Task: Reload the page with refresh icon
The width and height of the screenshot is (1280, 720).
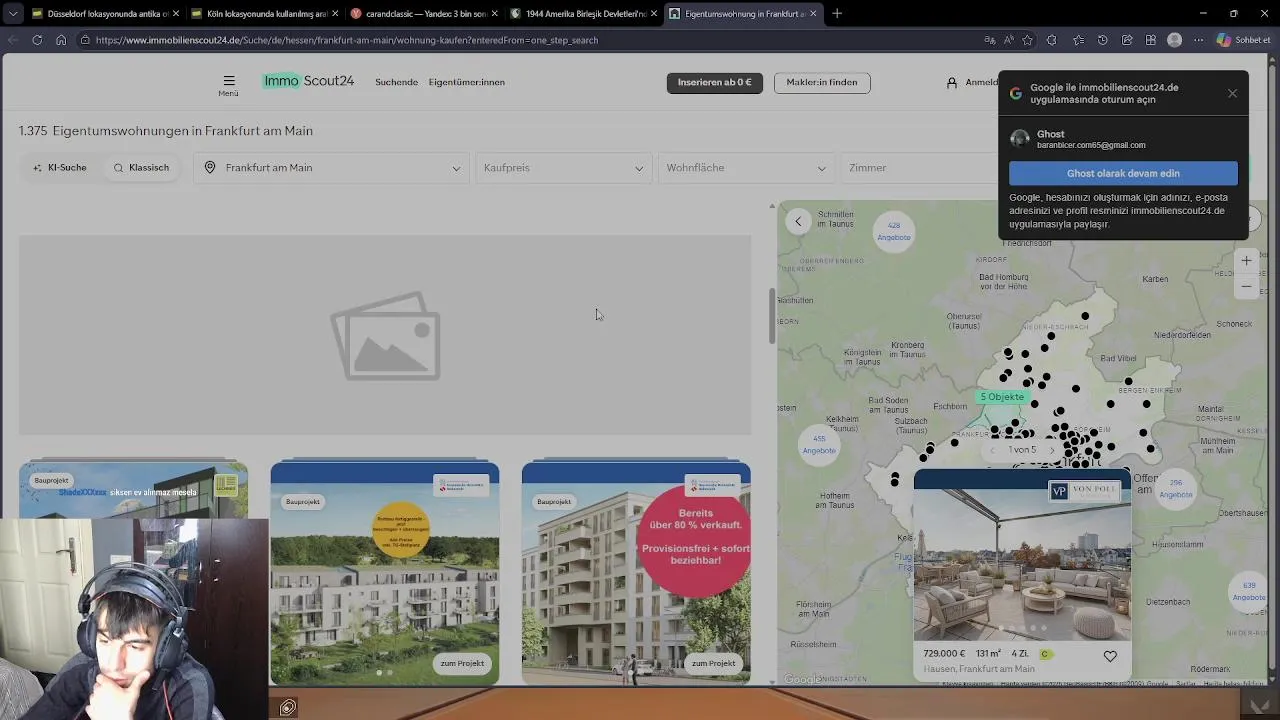Action: [37, 40]
